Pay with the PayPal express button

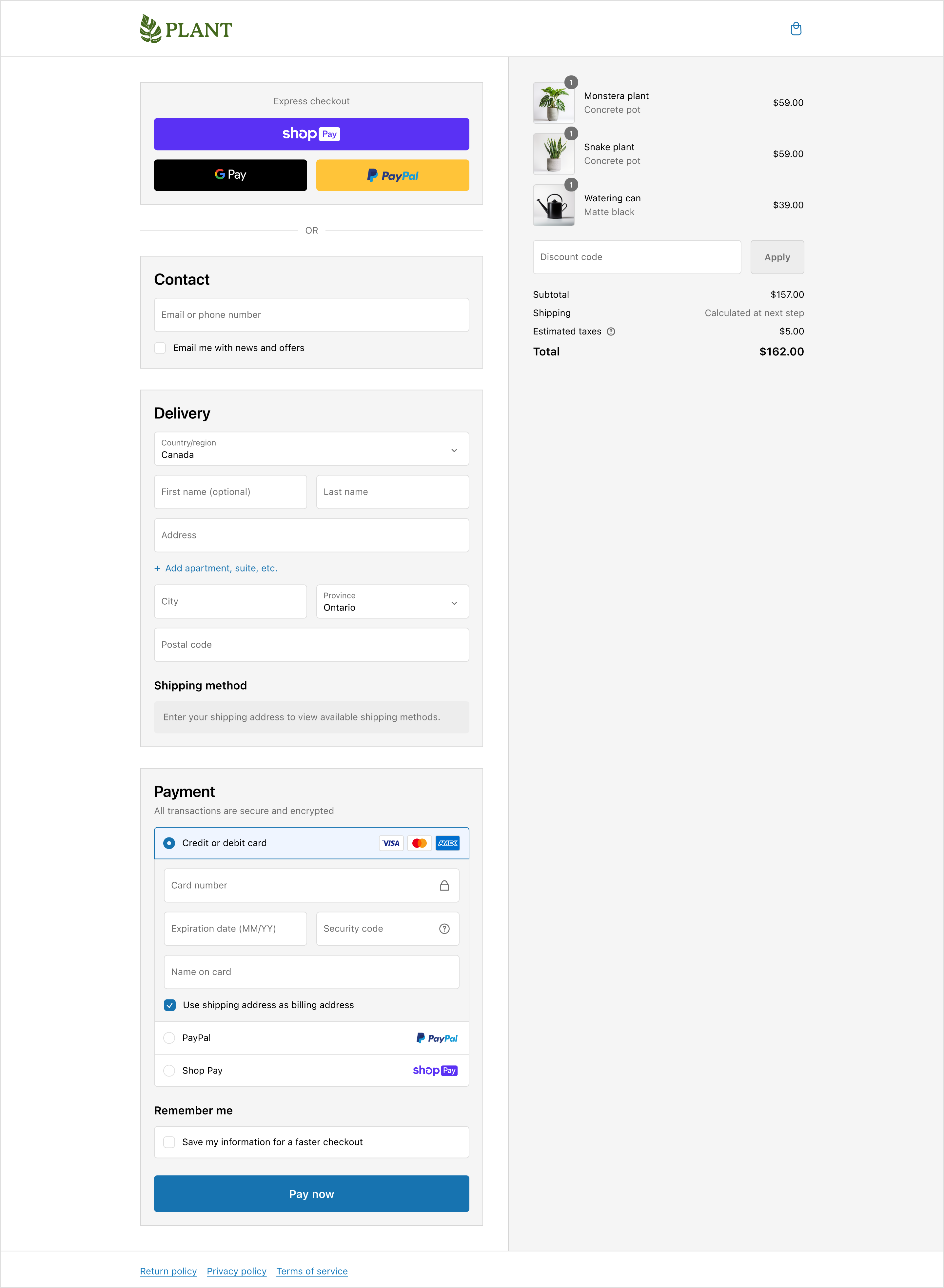coord(393,175)
